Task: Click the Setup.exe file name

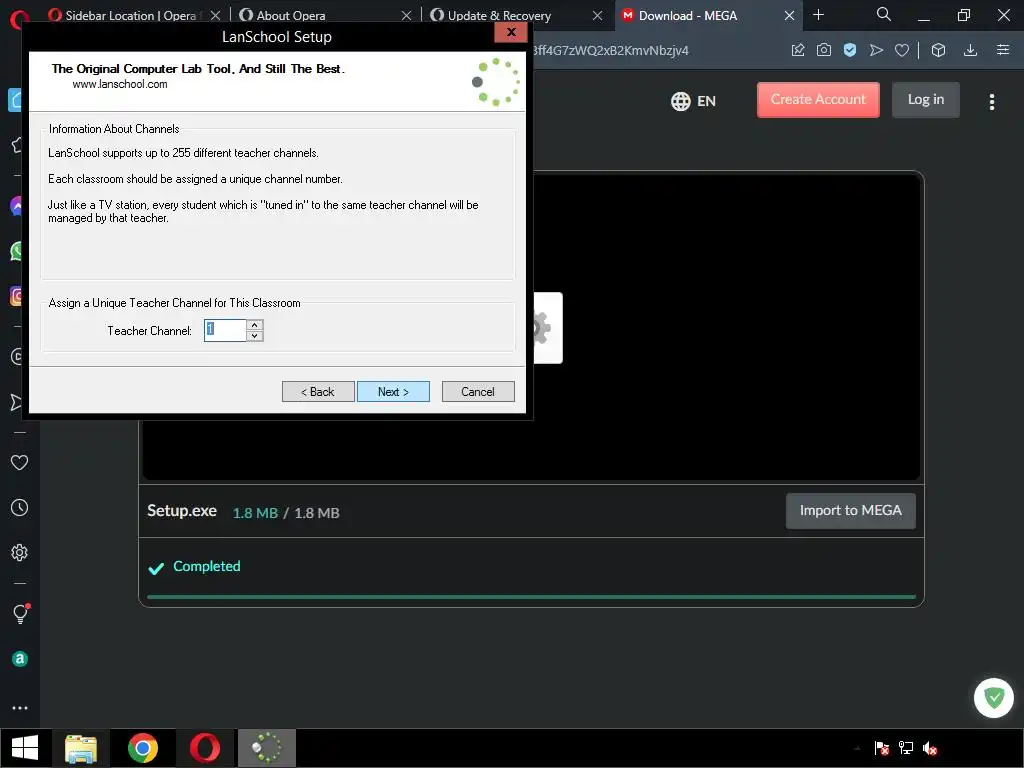Action: [182, 511]
